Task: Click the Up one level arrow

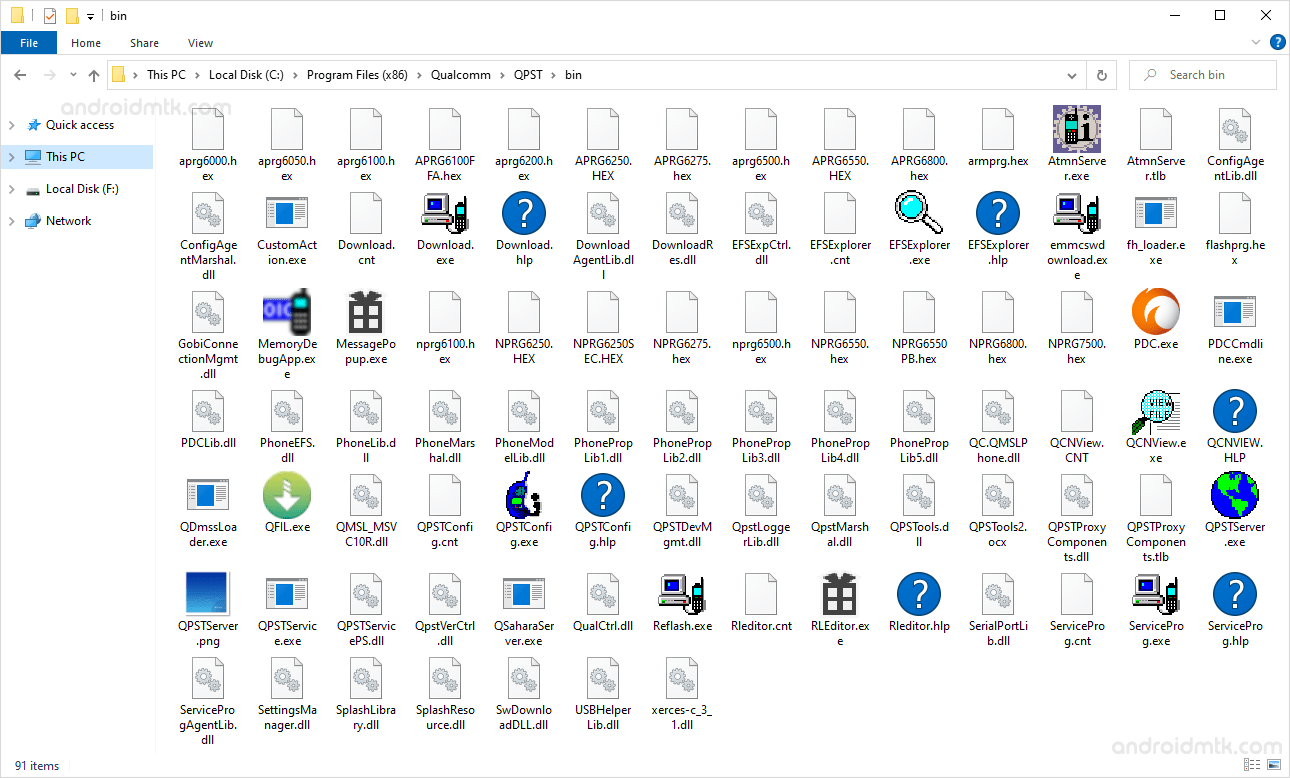Action: point(94,75)
